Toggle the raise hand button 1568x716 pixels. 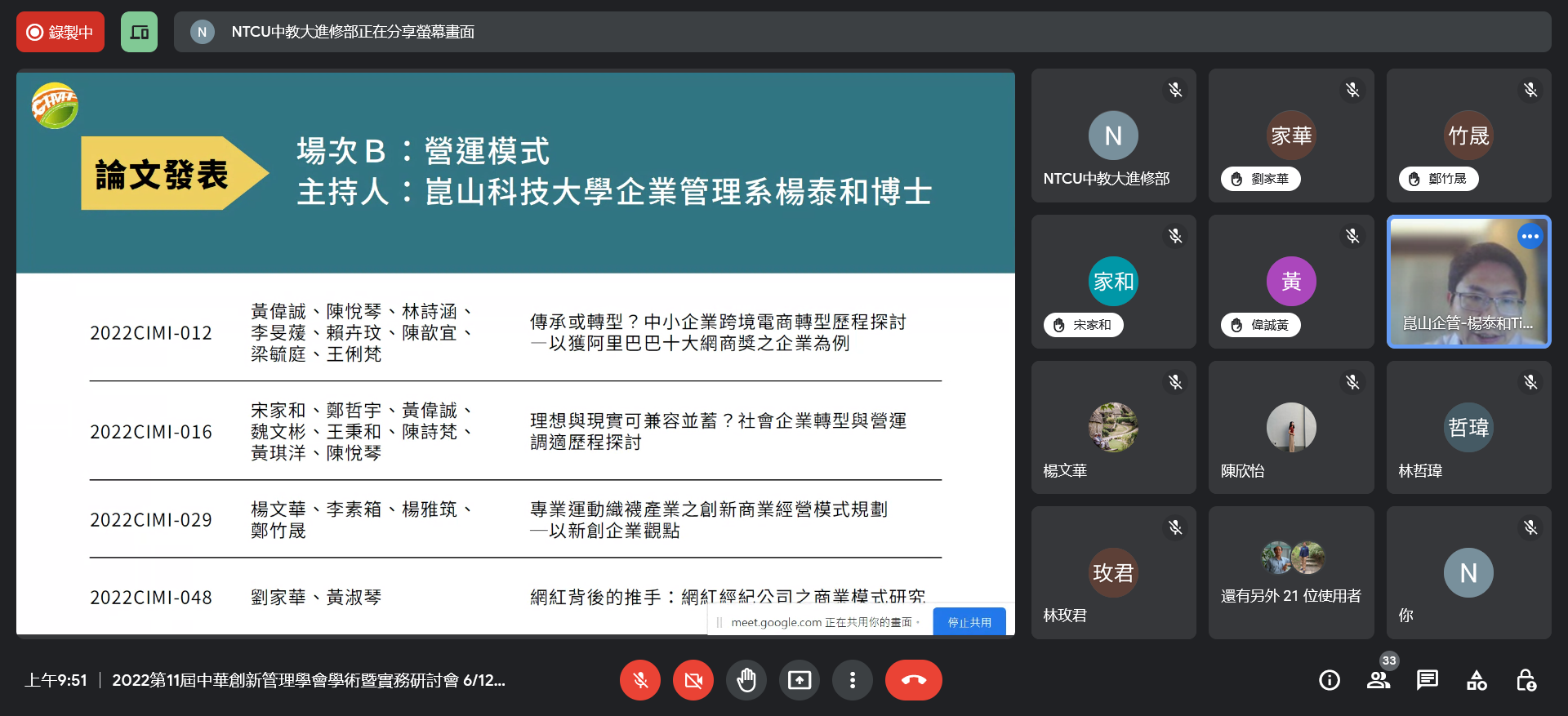746,680
